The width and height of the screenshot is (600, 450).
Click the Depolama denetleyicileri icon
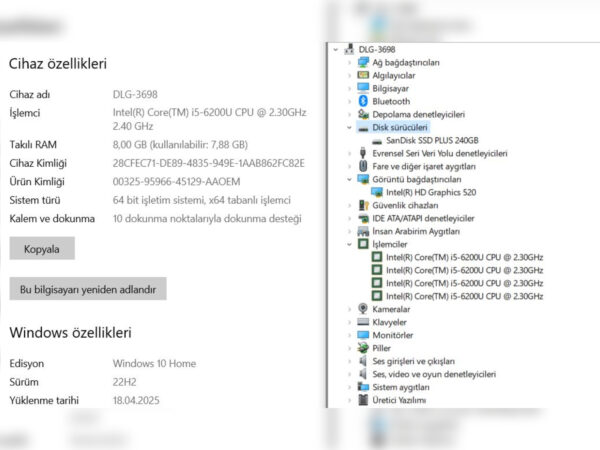[x=363, y=114]
